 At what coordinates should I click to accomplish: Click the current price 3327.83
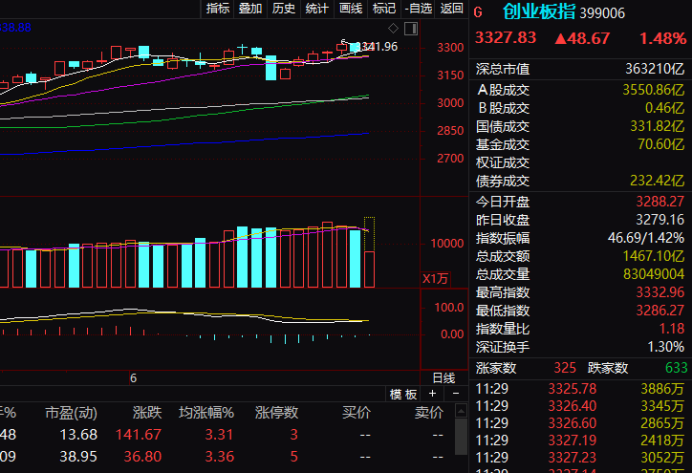(506, 38)
